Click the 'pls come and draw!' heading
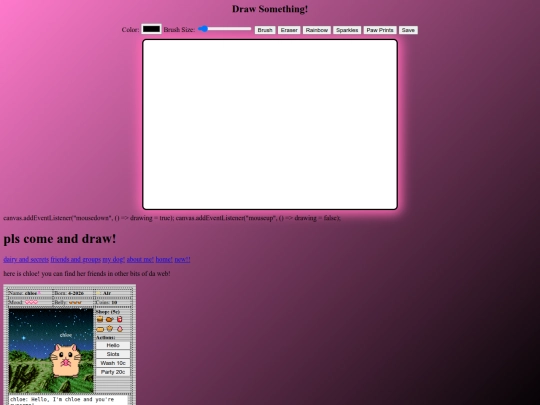The image size is (540, 405). 60,239
